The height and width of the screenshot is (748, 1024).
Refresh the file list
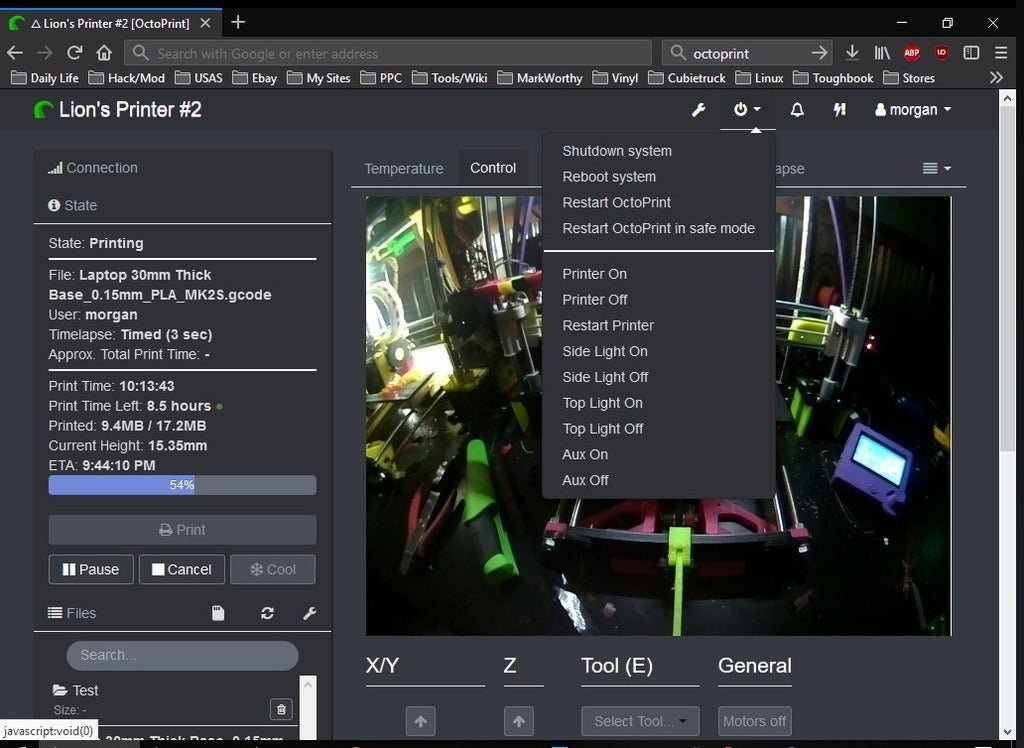coord(266,613)
